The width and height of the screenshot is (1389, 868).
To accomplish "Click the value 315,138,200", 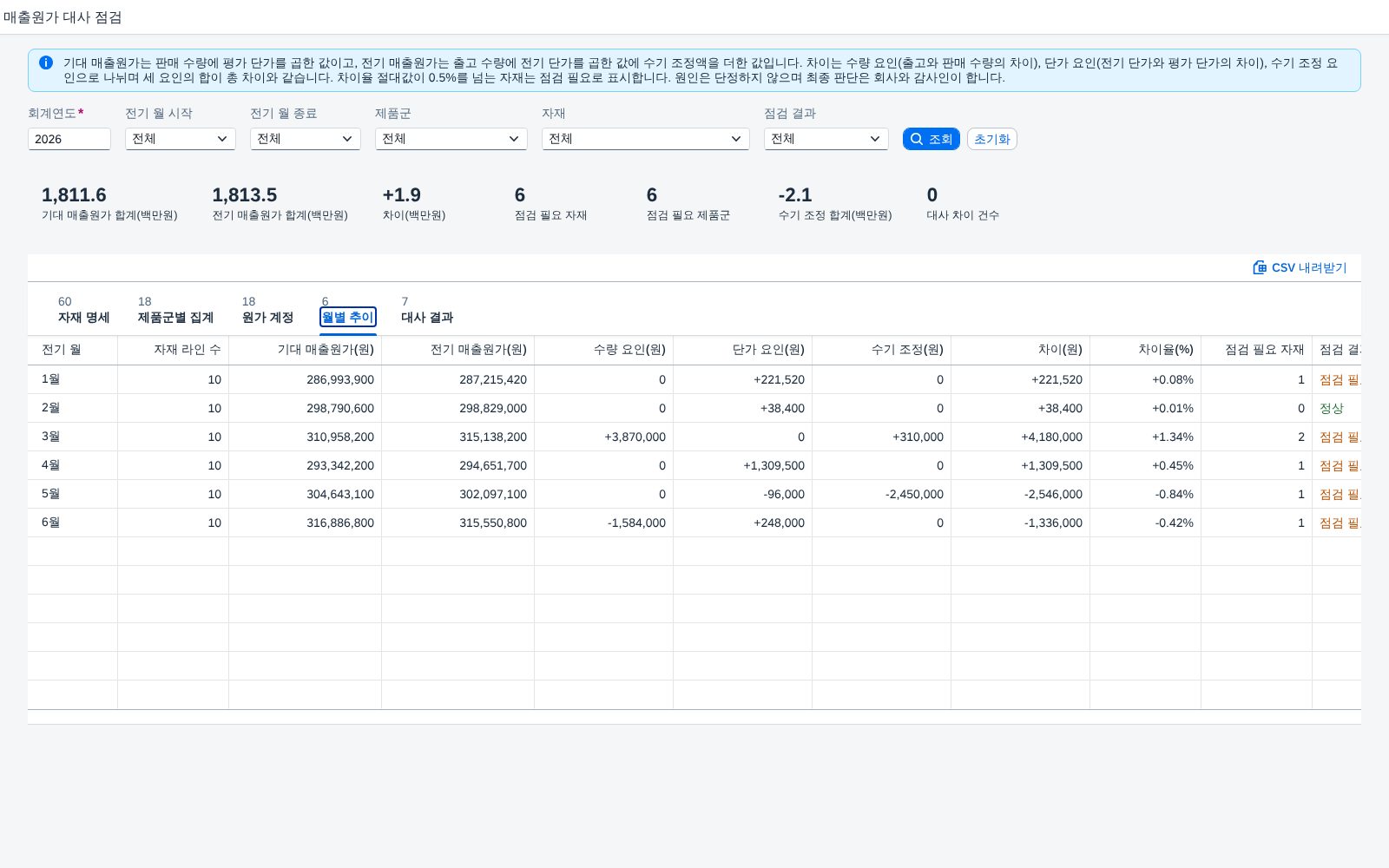I will click(493, 437).
